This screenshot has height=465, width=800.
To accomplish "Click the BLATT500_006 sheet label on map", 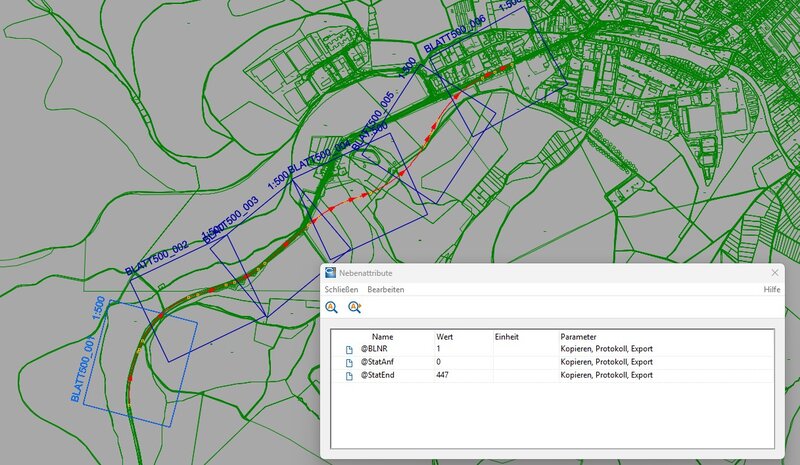I will coord(455,35).
